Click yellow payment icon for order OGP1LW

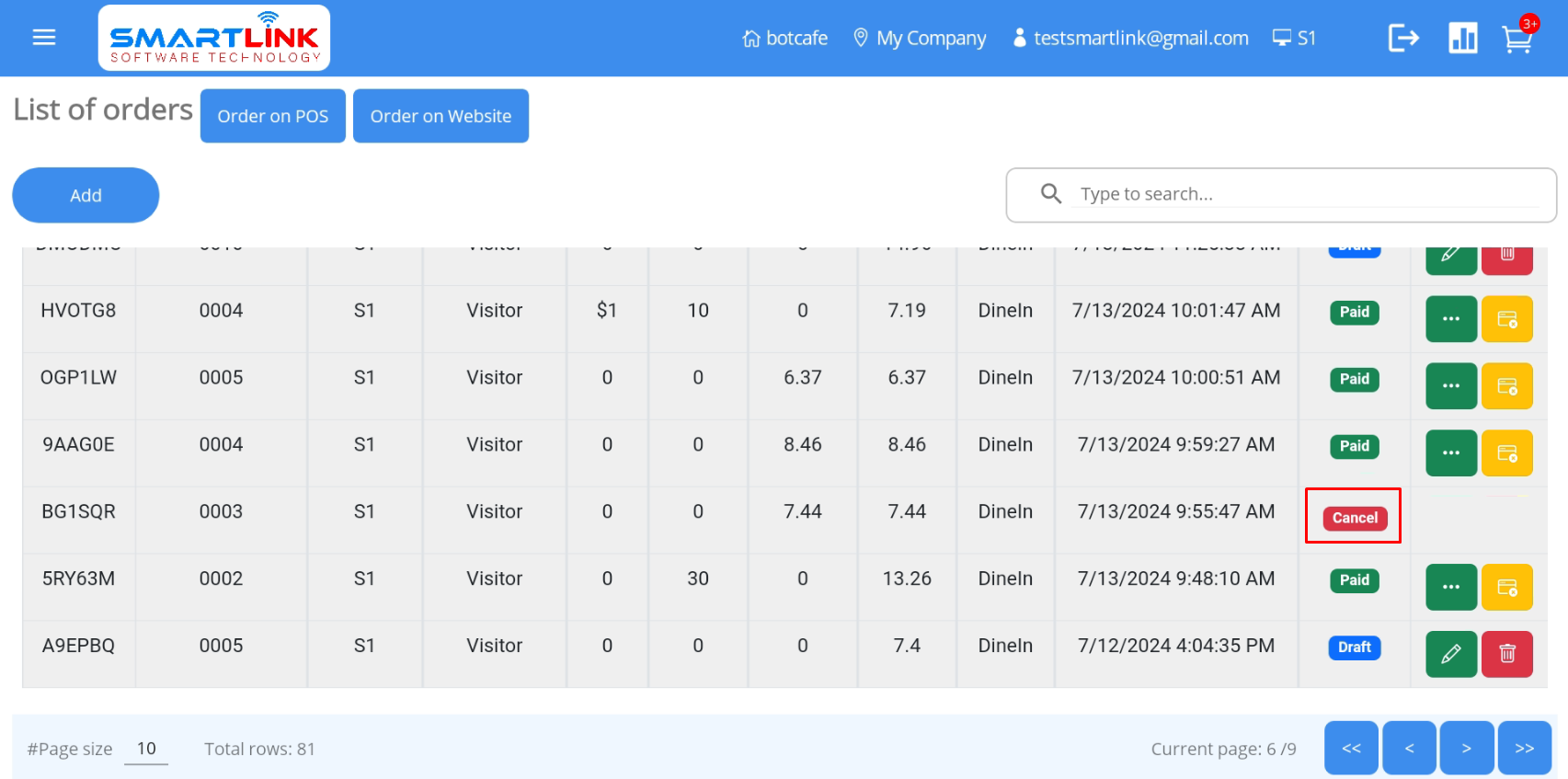pos(1506,386)
